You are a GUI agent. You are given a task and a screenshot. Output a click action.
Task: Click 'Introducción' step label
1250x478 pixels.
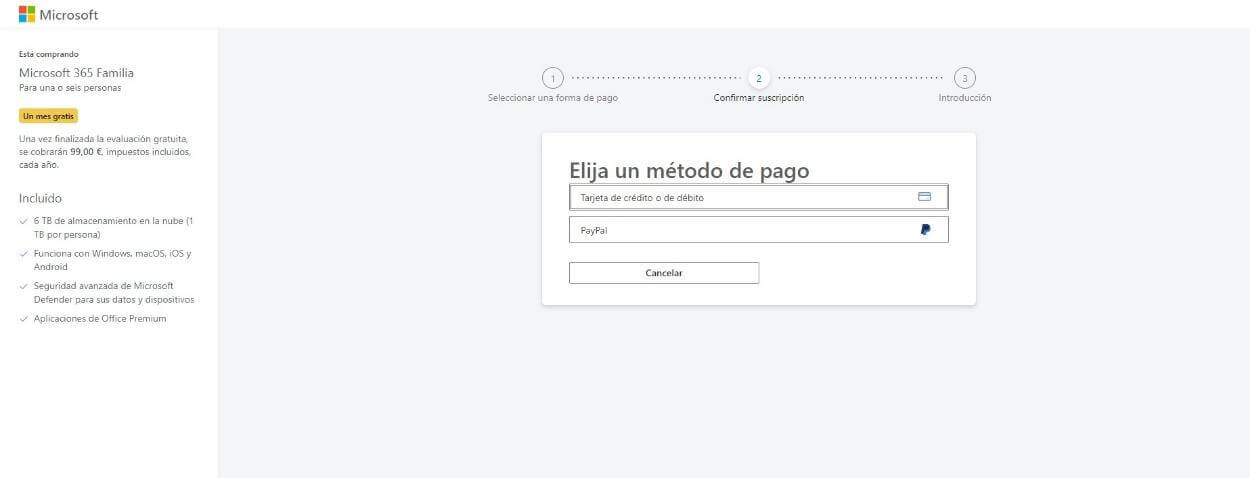964,98
